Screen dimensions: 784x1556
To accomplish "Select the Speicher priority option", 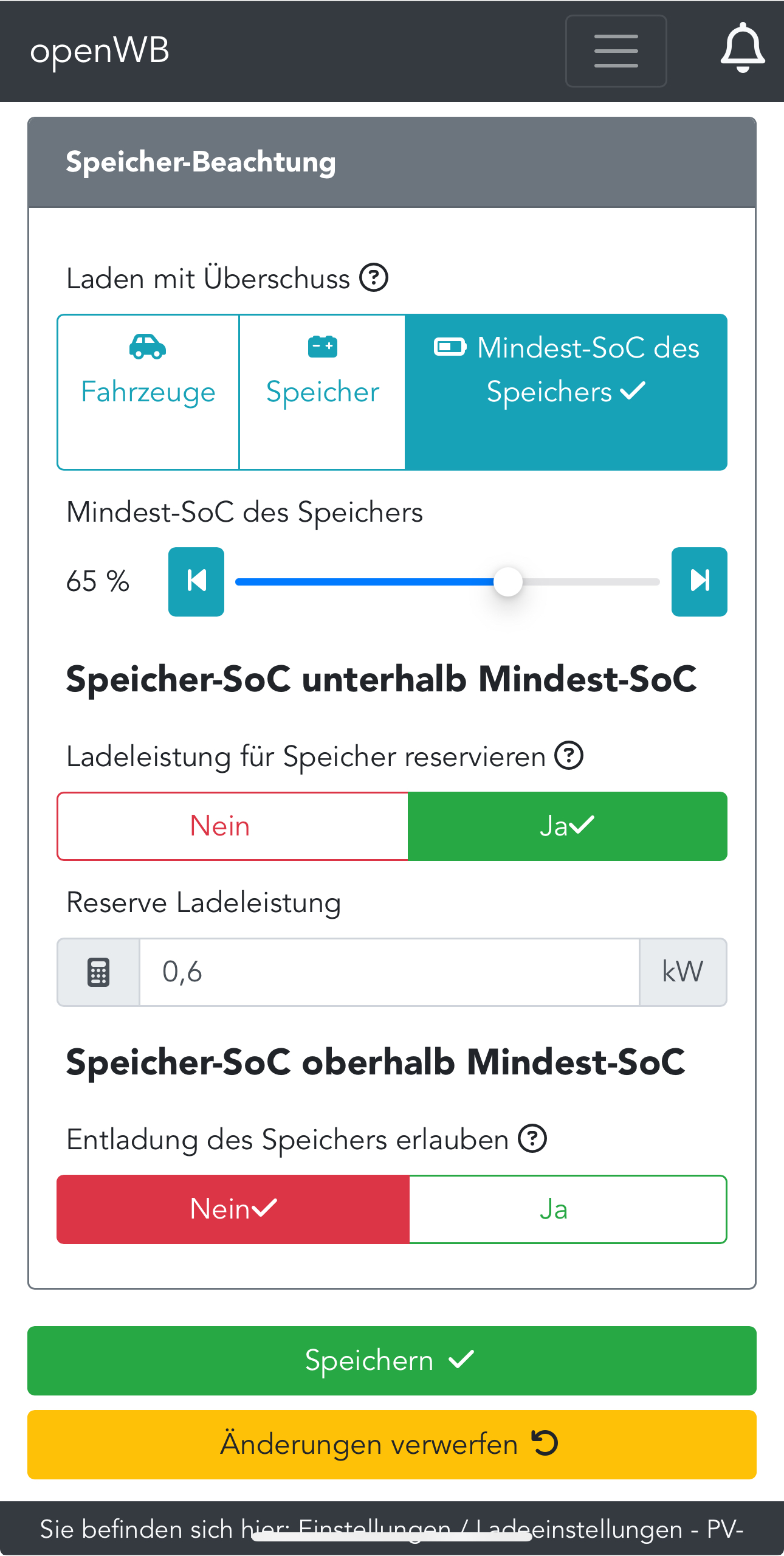I will (322, 392).
